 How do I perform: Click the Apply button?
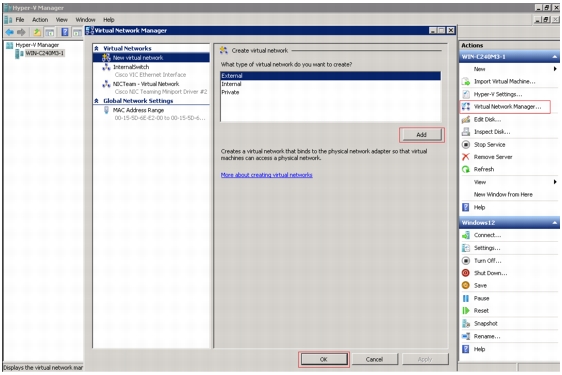[425, 359]
